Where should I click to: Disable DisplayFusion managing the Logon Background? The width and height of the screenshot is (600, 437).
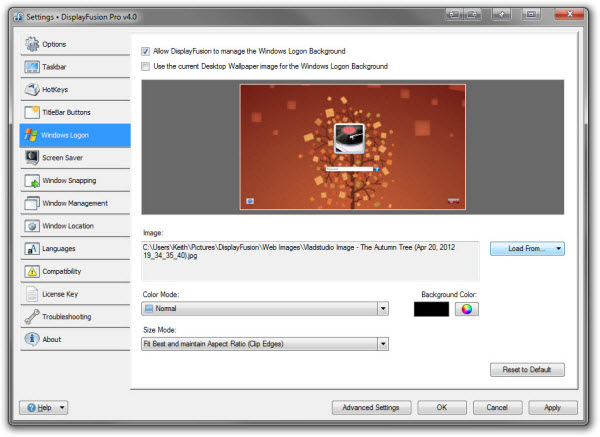pyautogui.click(x=146, y=51)
